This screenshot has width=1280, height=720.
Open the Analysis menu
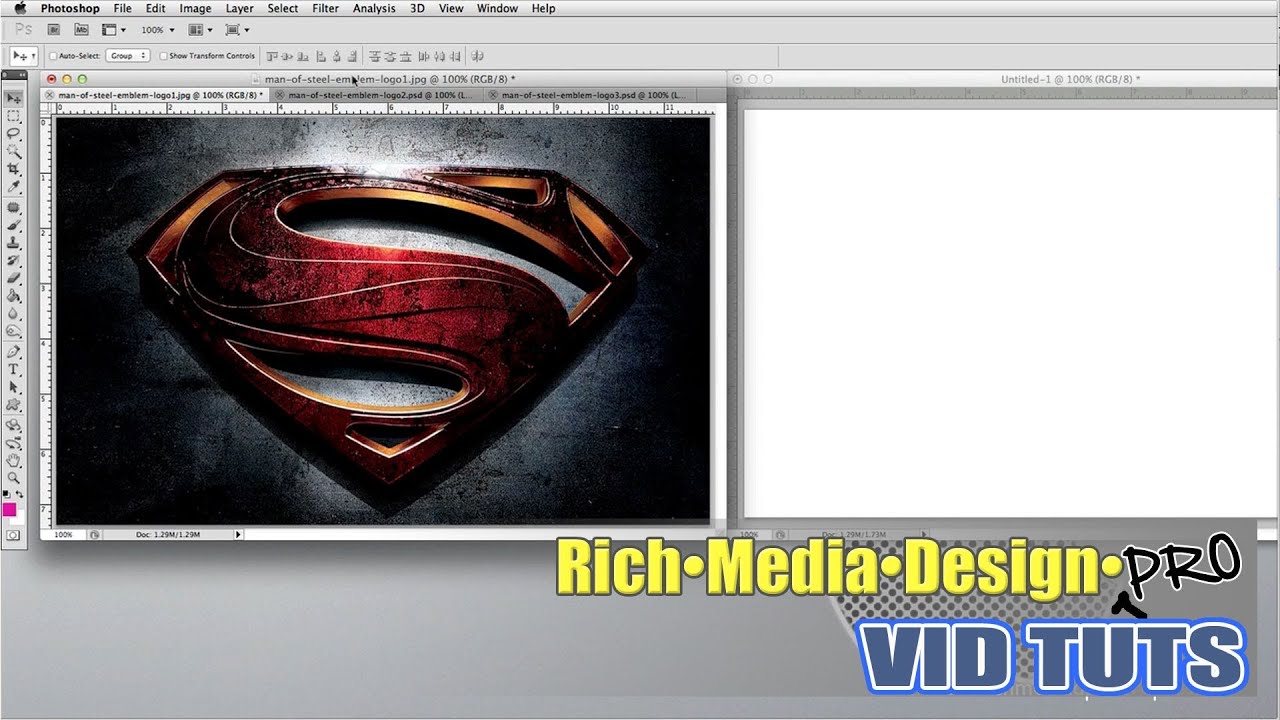pos(374,8)
